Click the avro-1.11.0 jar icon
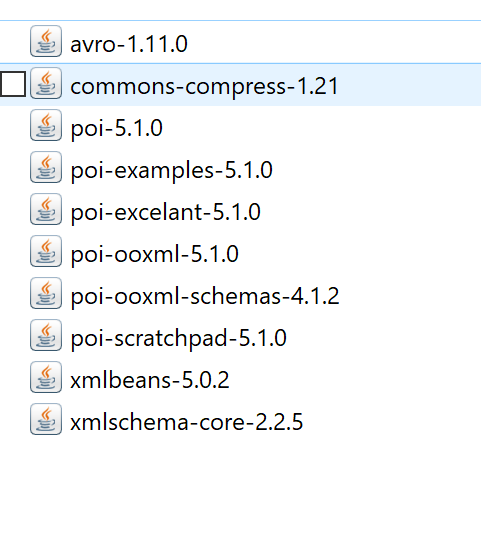 pyautogui.click(x=46, y=41)
